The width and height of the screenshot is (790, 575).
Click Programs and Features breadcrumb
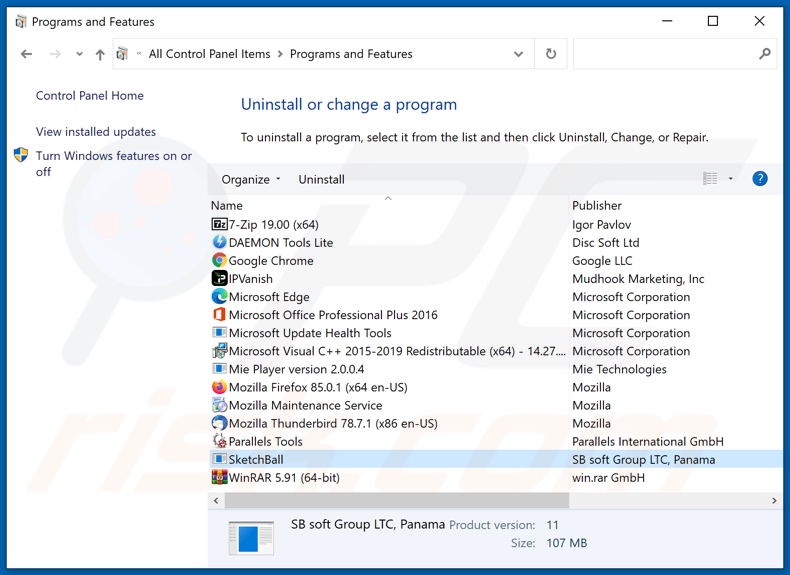click(351, 54)
